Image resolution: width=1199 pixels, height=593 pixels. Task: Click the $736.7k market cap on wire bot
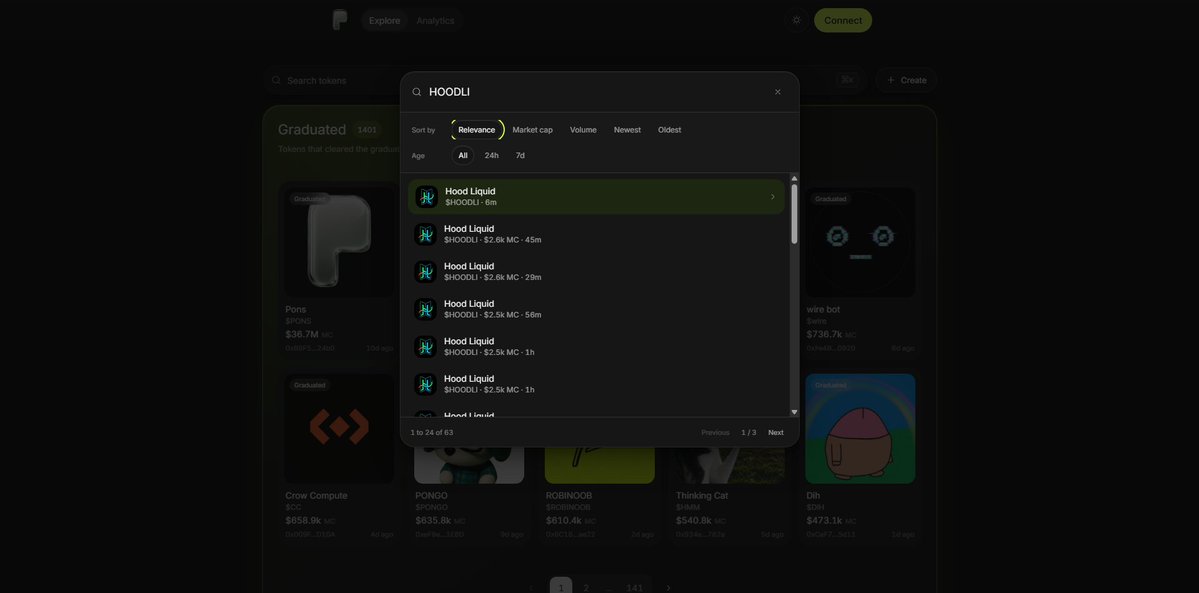tap(824, 334)
